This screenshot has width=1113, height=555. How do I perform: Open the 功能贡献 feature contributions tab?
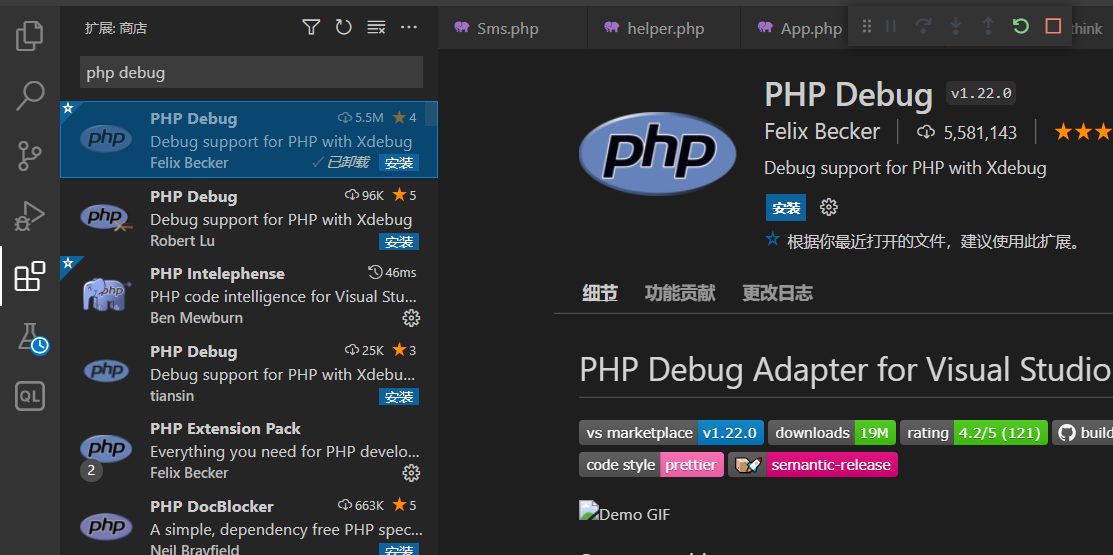tap(680, 293)
